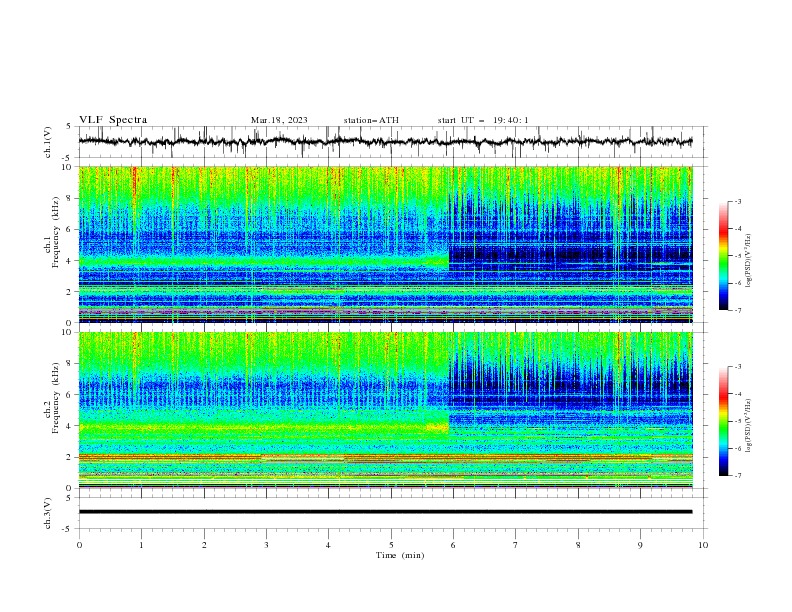Select the ch.1 color bar "log(PSD)" label
The image size is (792, 612).
pyautogui.click(x=749, y=261)
